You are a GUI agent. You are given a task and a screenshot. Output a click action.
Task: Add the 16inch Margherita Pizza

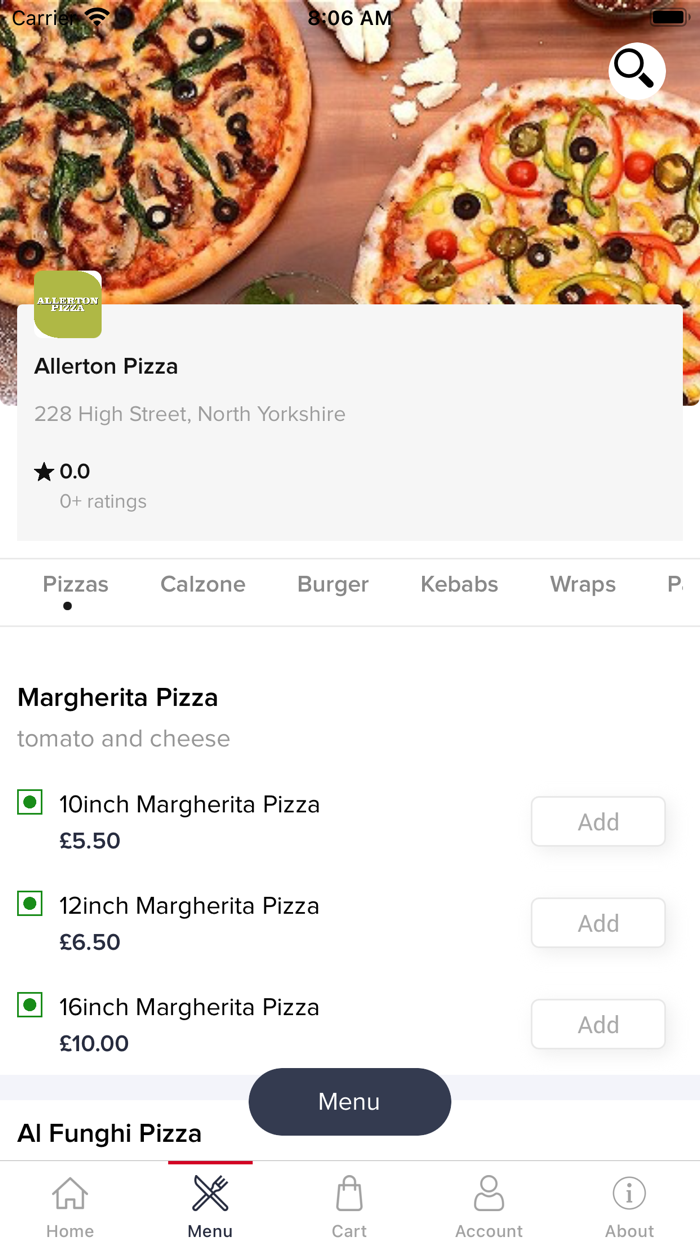click(x=597, y=1024)
